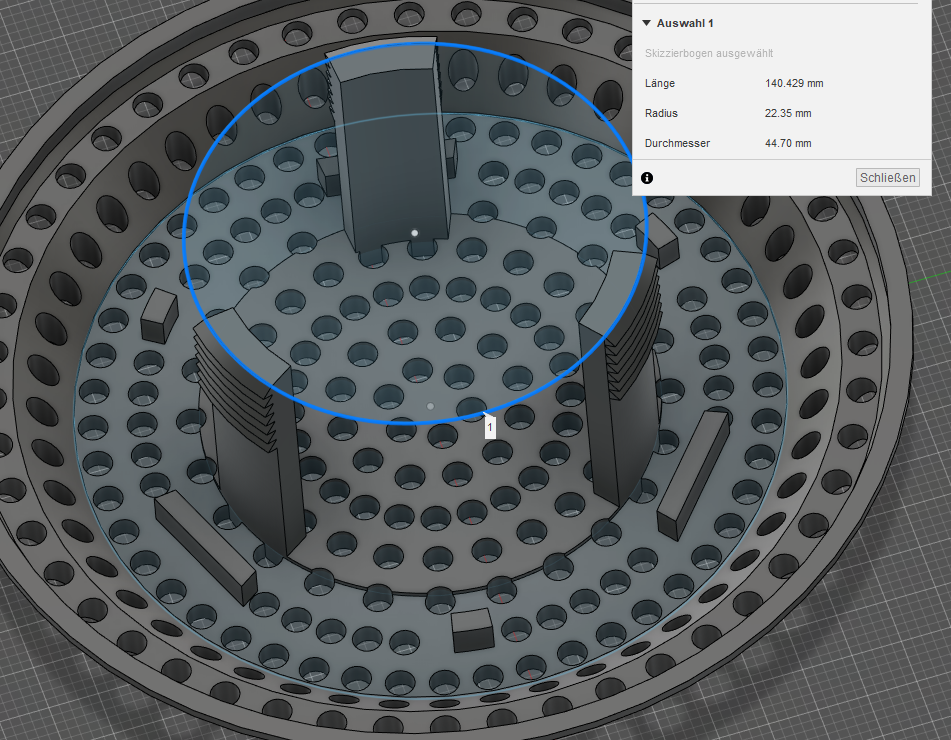Select the Länge value 140.429 mm
Screen dimensions: 951x740
pyautogui.click(x=794, y=83)
